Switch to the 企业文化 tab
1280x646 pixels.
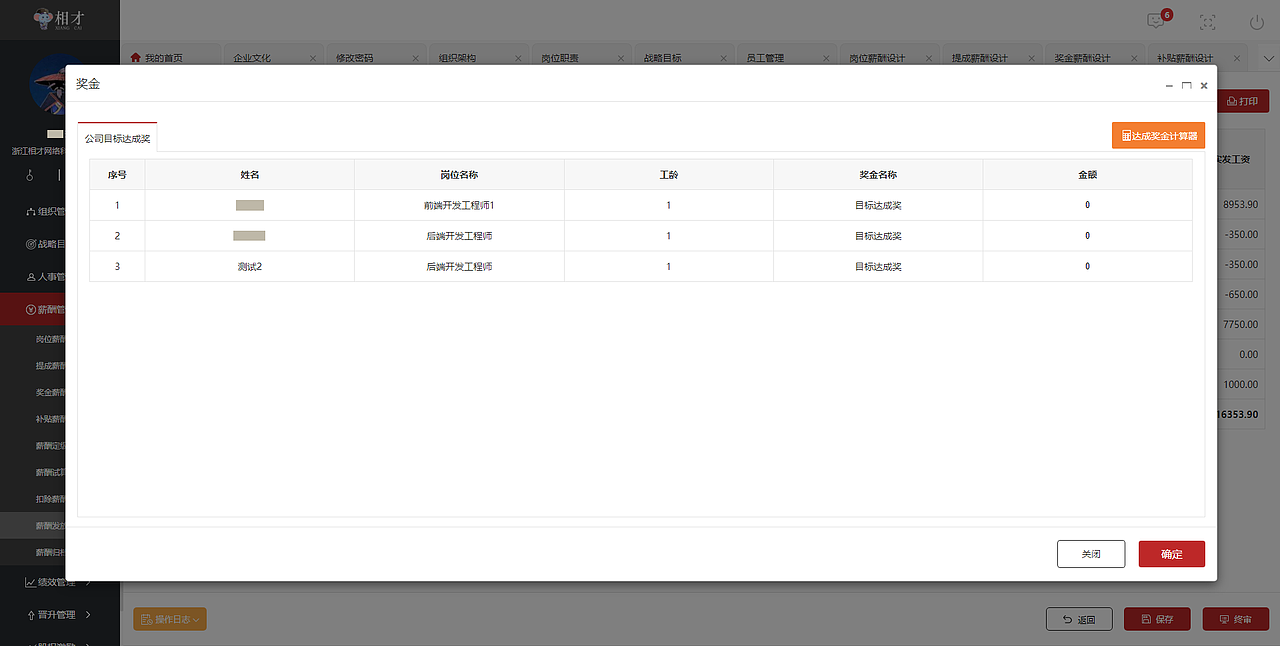click(x=252, y=58)
